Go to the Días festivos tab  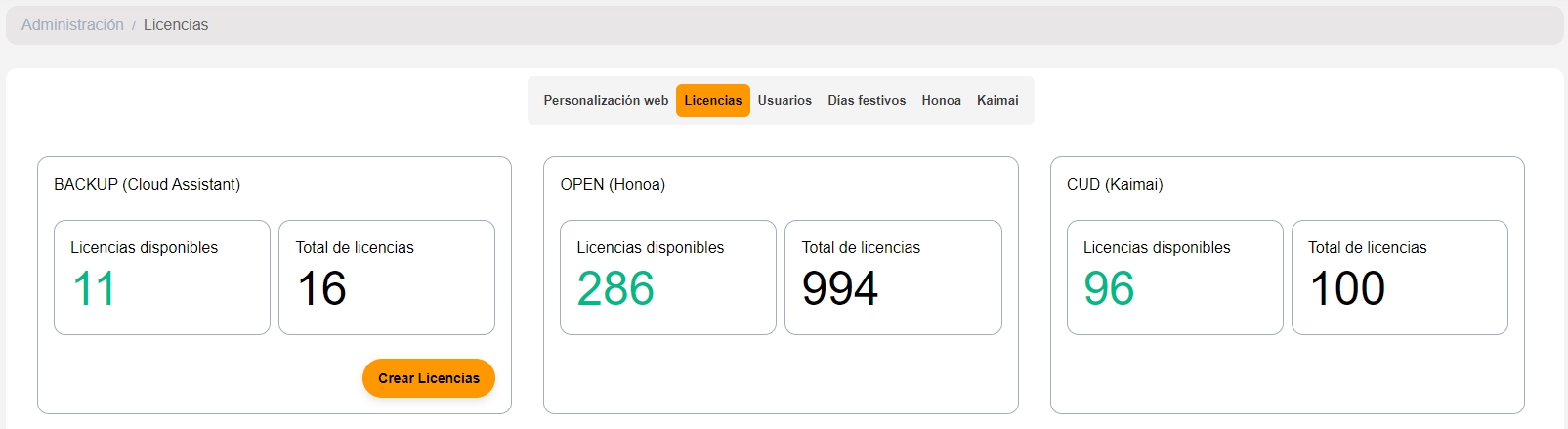pyautogui.click(x=867, y=101)
